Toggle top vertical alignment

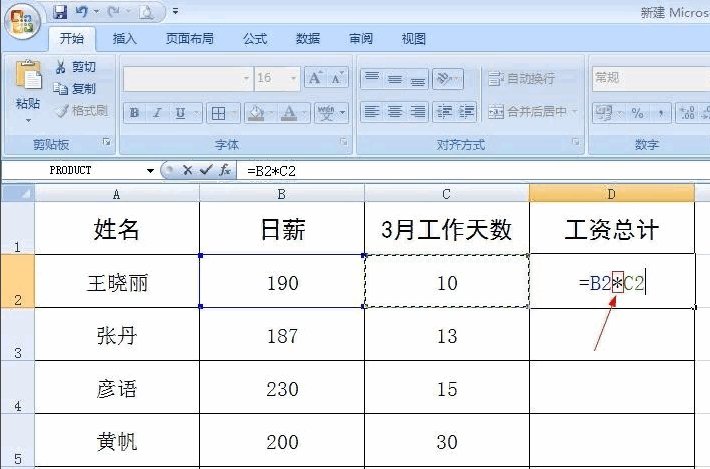click(372, 79)
